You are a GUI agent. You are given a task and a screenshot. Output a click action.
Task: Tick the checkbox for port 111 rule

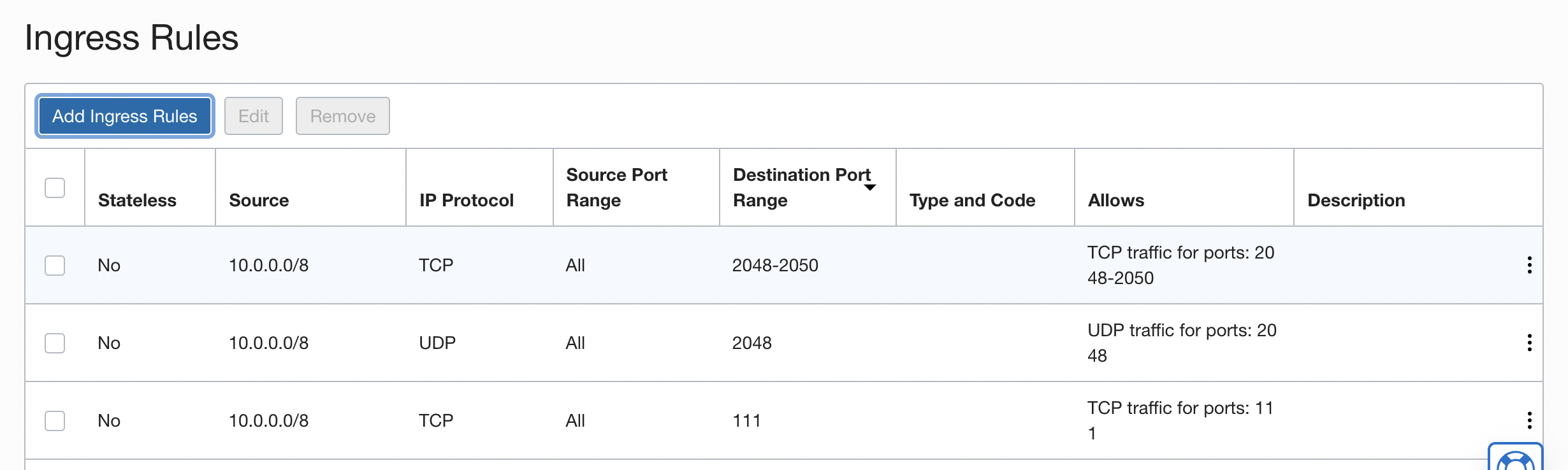[x=55, y=420]
